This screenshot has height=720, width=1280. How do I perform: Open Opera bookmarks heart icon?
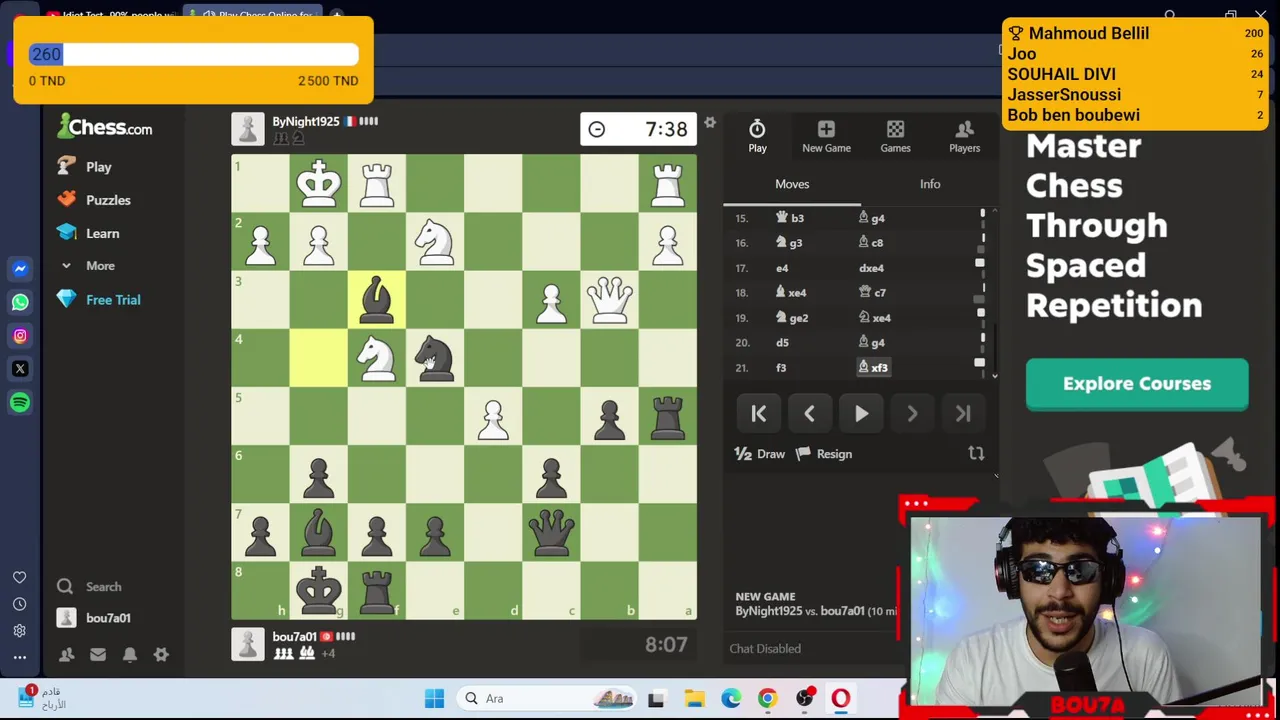coord(19,578)
